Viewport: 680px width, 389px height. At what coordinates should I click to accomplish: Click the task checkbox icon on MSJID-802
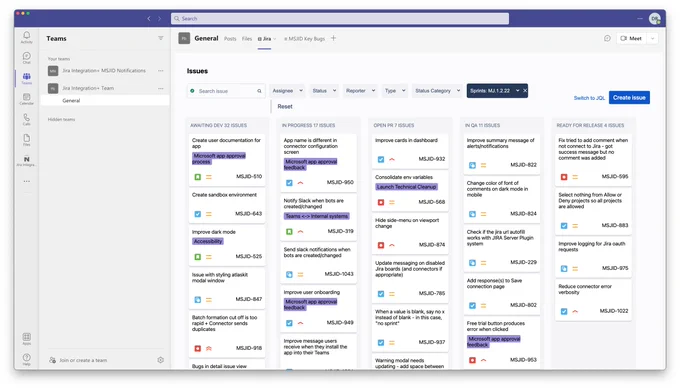[472, 305]
